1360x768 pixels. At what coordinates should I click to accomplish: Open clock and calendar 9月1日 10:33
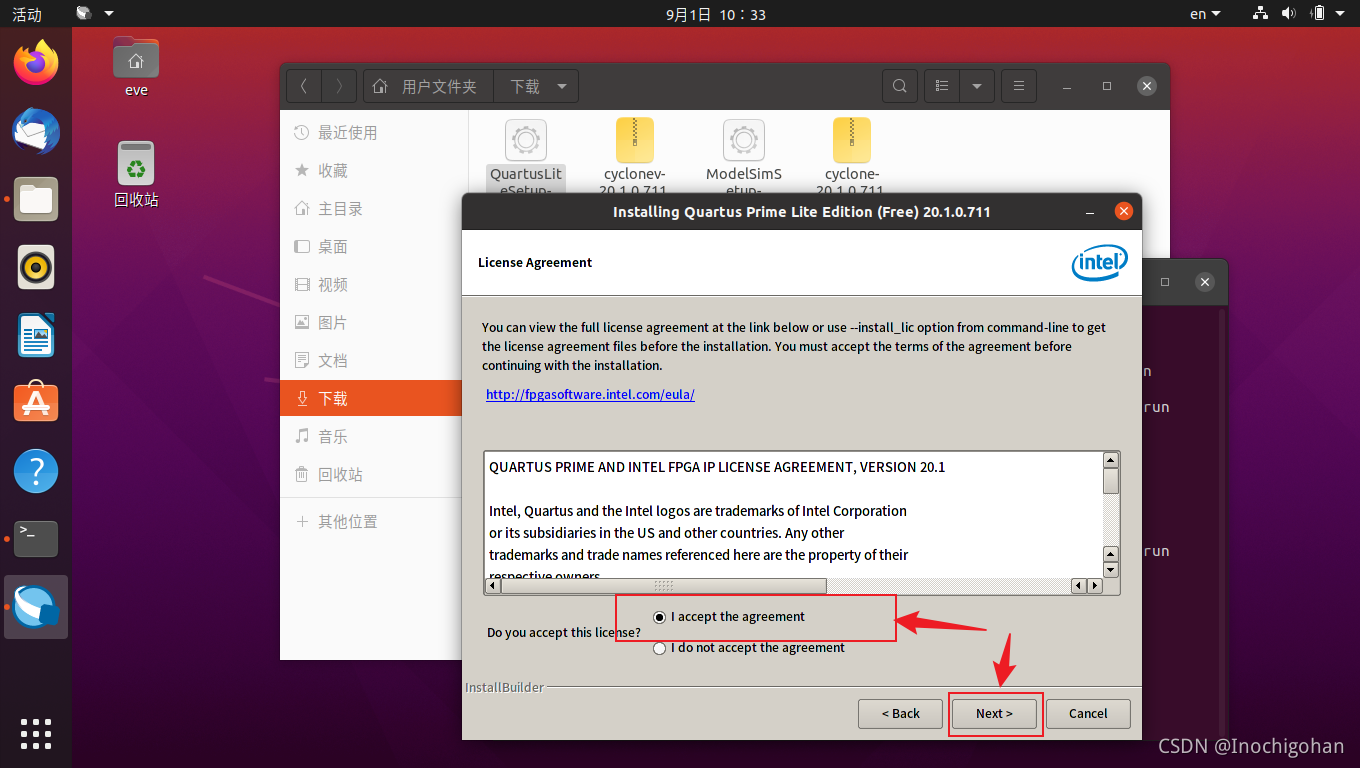click(x=715, y=14)
